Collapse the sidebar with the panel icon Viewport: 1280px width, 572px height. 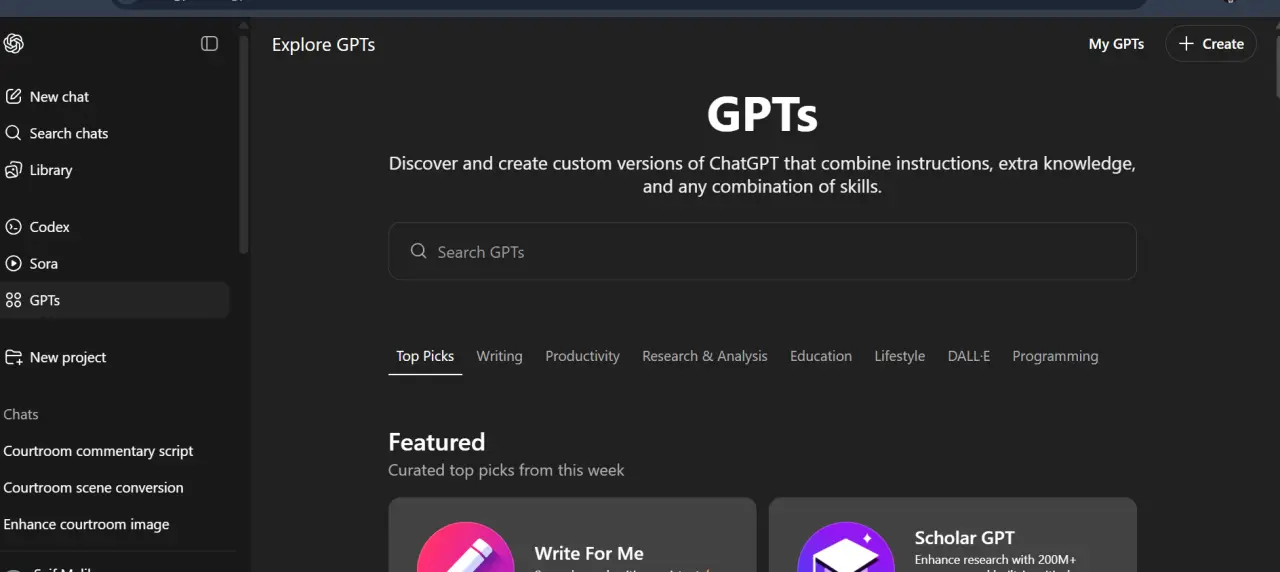coord(209,43)
